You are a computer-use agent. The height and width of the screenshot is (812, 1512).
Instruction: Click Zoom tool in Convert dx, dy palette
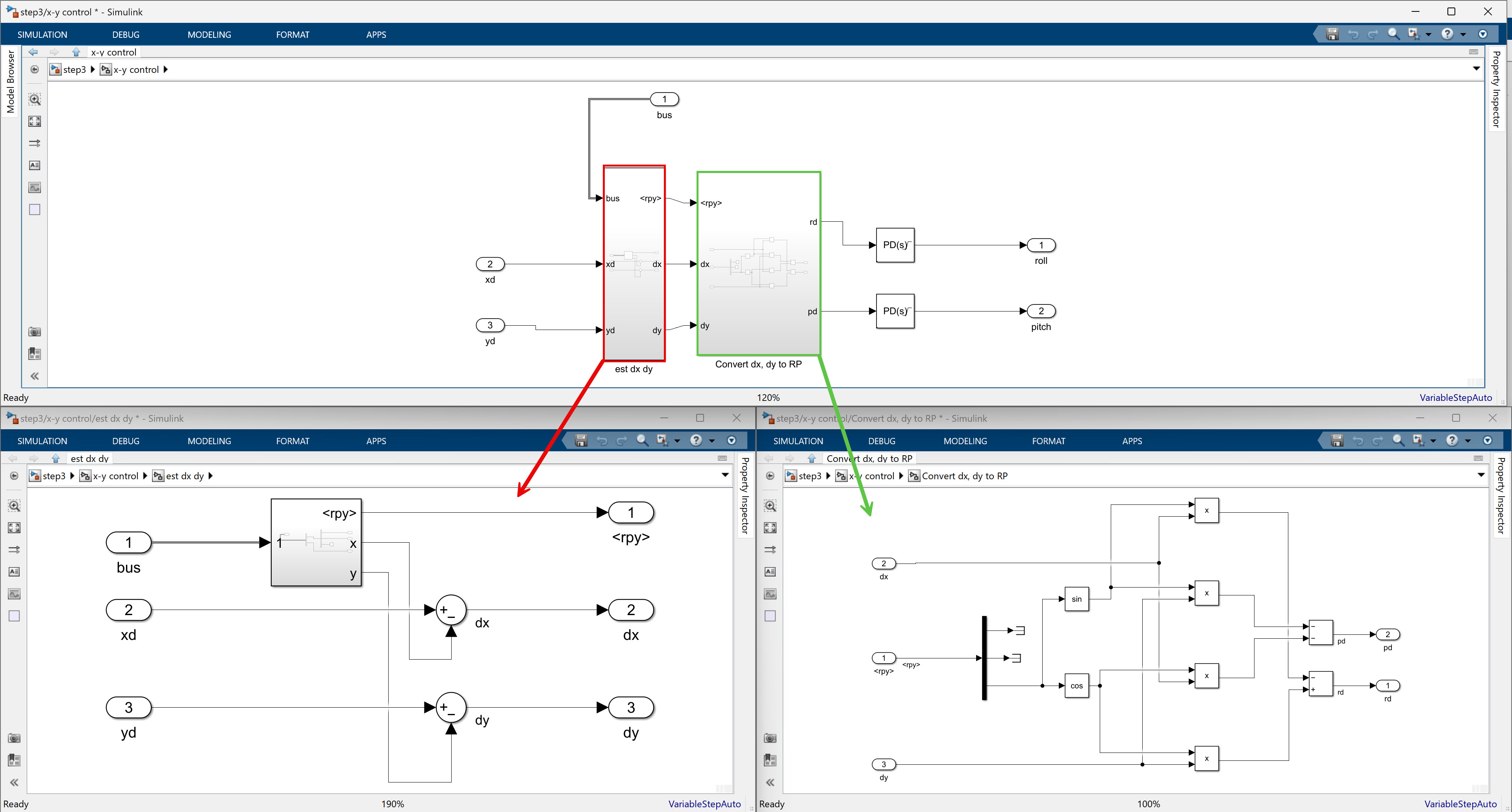pos(770,506)
